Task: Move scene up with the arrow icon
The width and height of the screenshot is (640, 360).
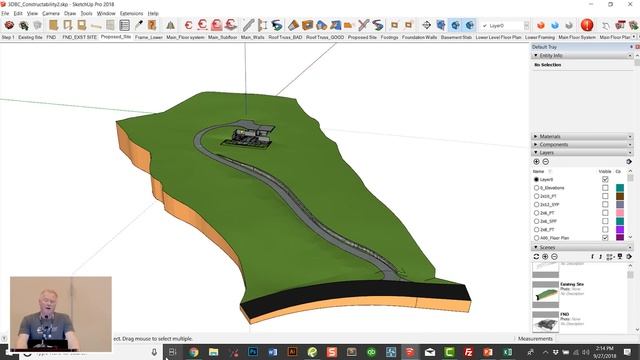Action: [600, 256]
